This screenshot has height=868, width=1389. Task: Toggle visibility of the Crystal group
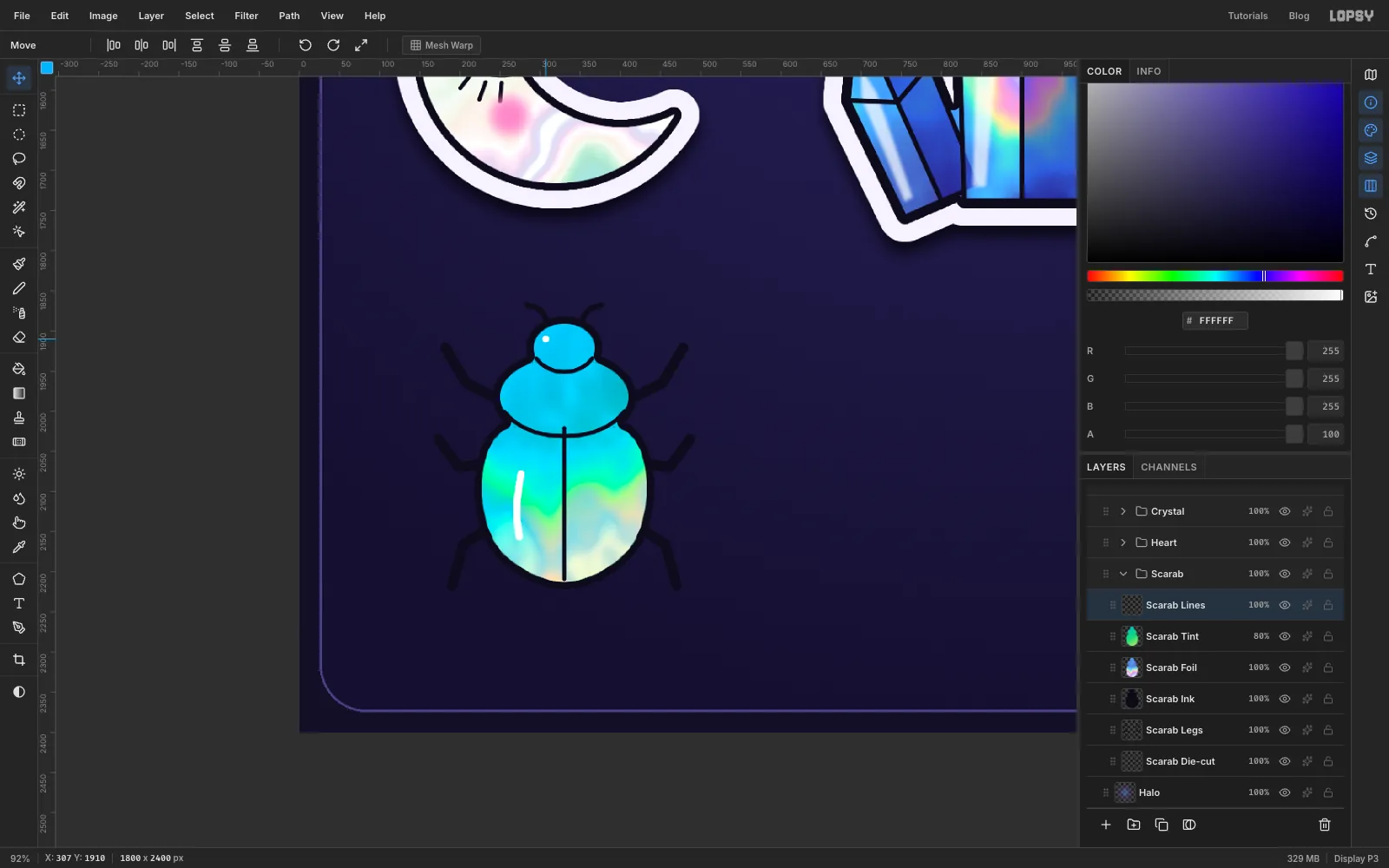(1285, 511)
